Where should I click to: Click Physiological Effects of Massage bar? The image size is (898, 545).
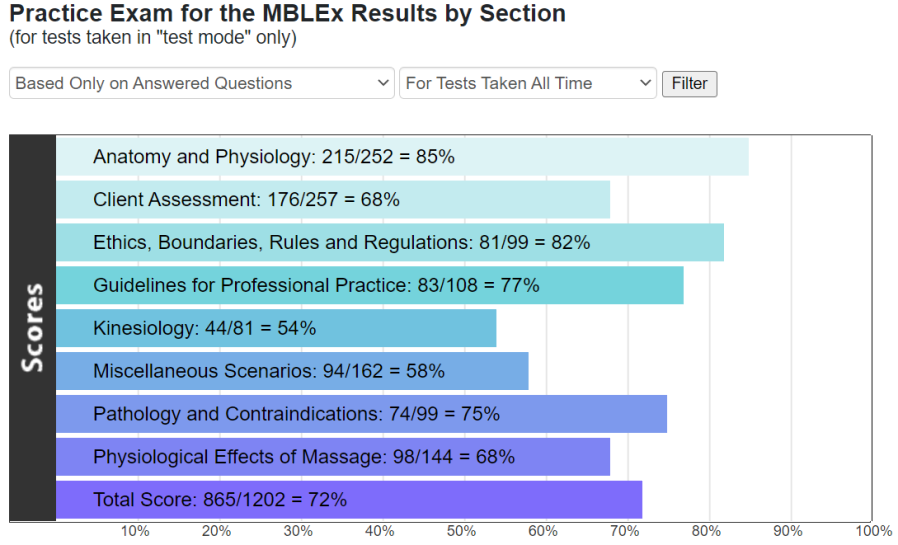click(333, 457)
